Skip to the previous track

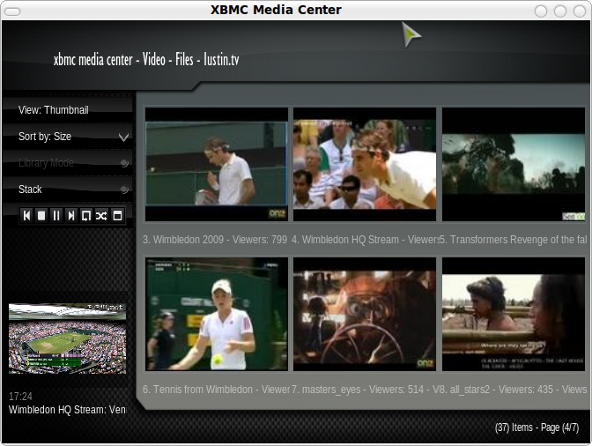click(x=27, y=216)
